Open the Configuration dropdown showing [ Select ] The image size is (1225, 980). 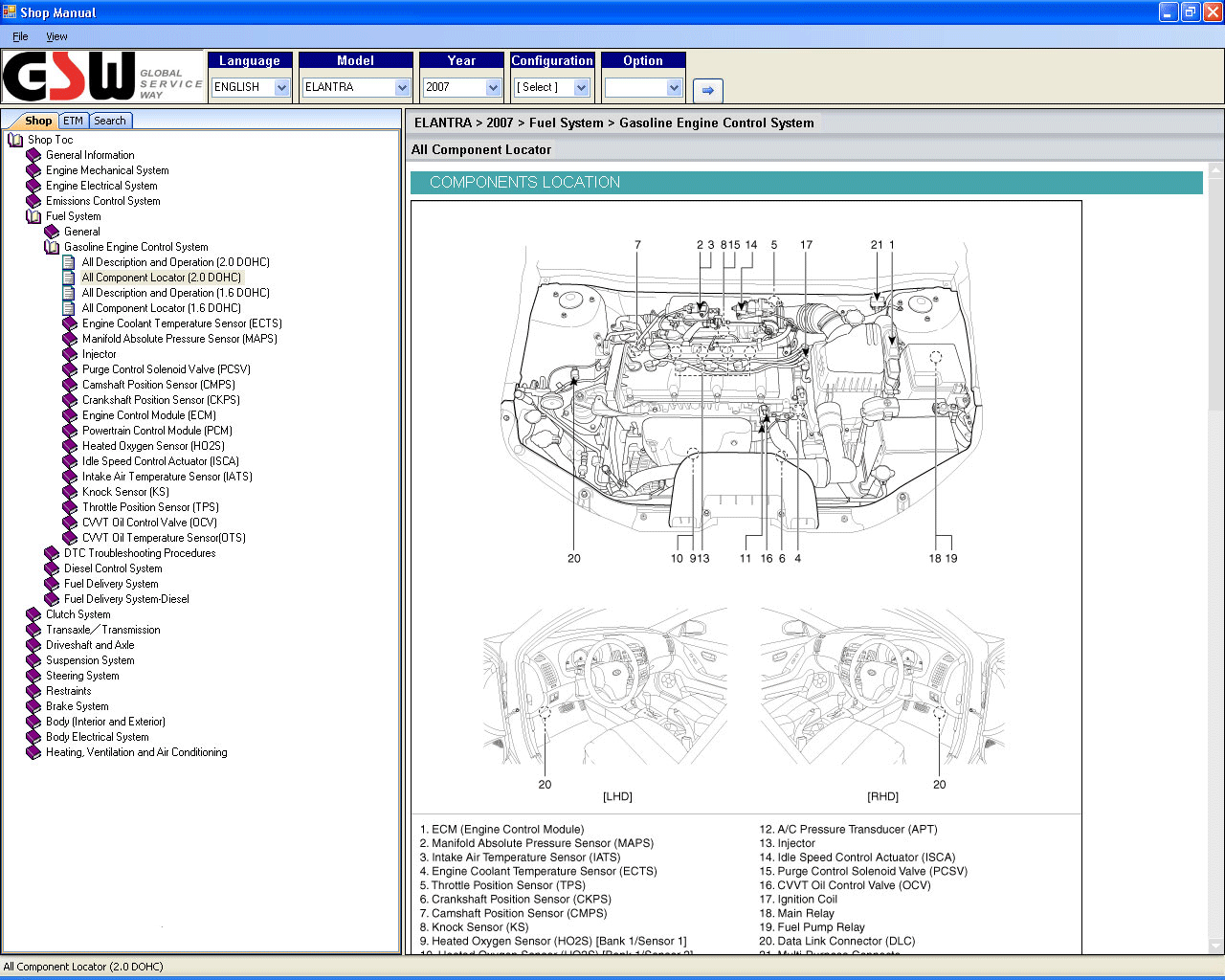(x=552, y=87)
